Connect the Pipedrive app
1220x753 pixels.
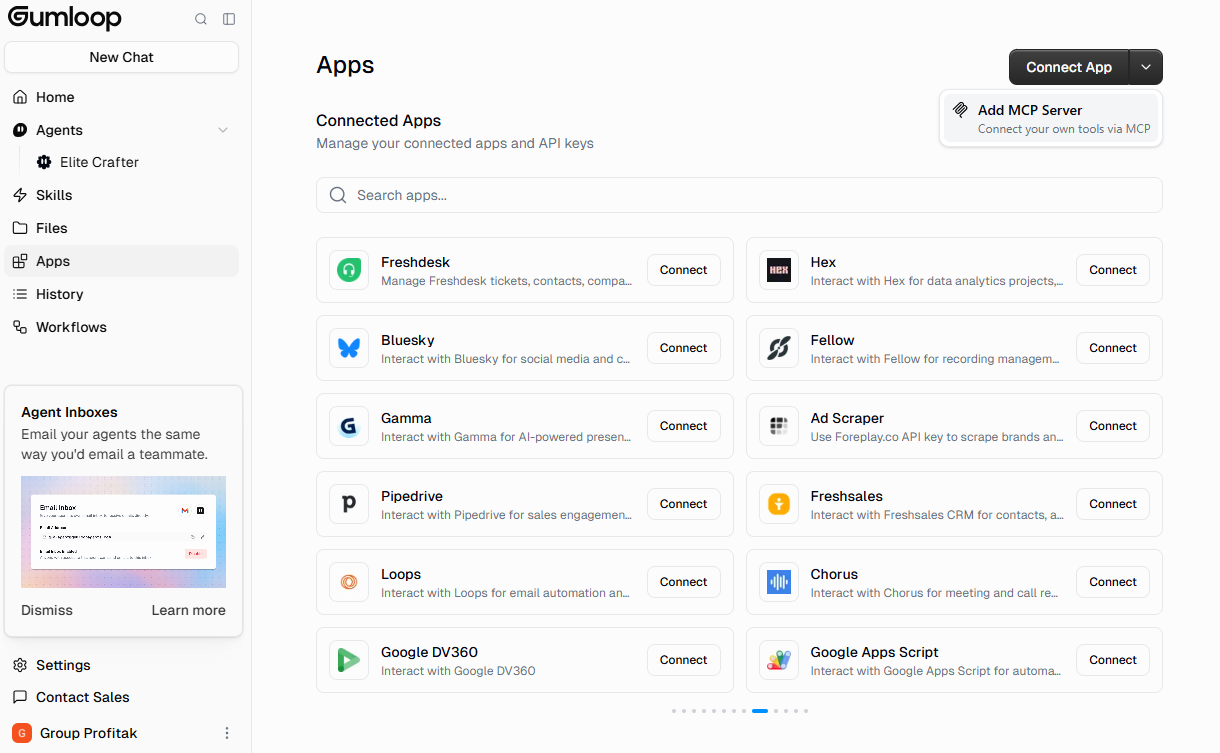pyautogui.click(x=684, y=504)
